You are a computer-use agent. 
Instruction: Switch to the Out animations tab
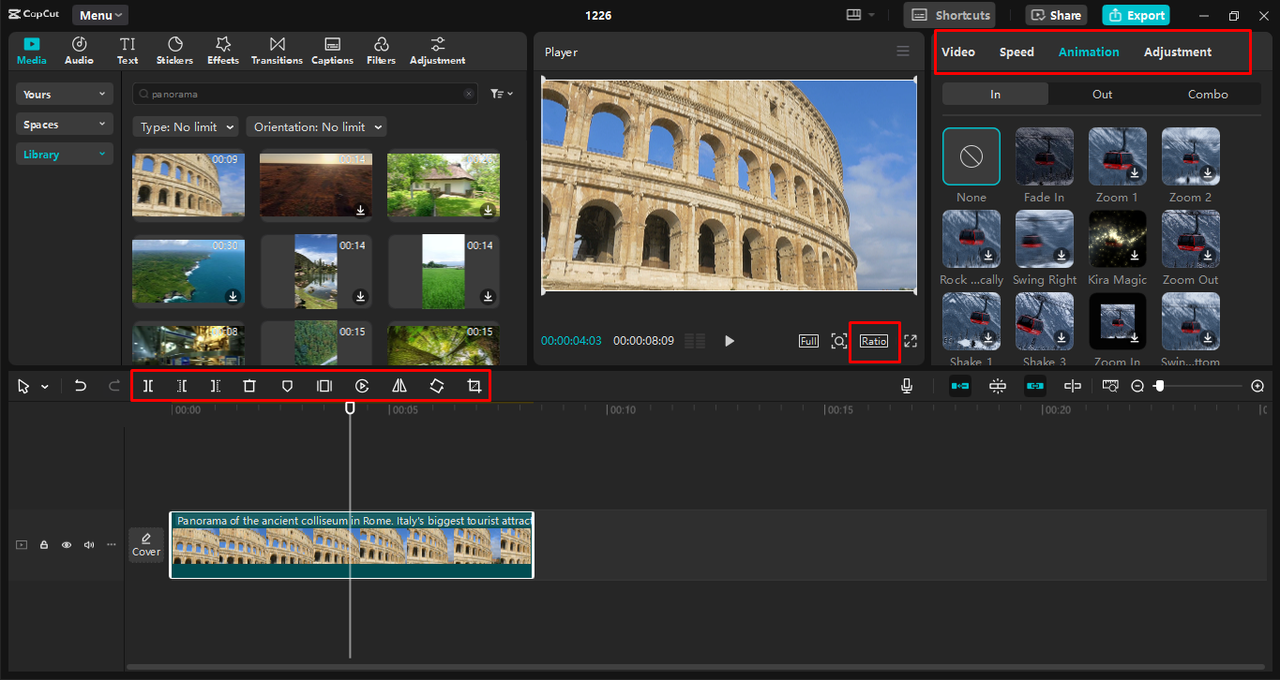1102,93
